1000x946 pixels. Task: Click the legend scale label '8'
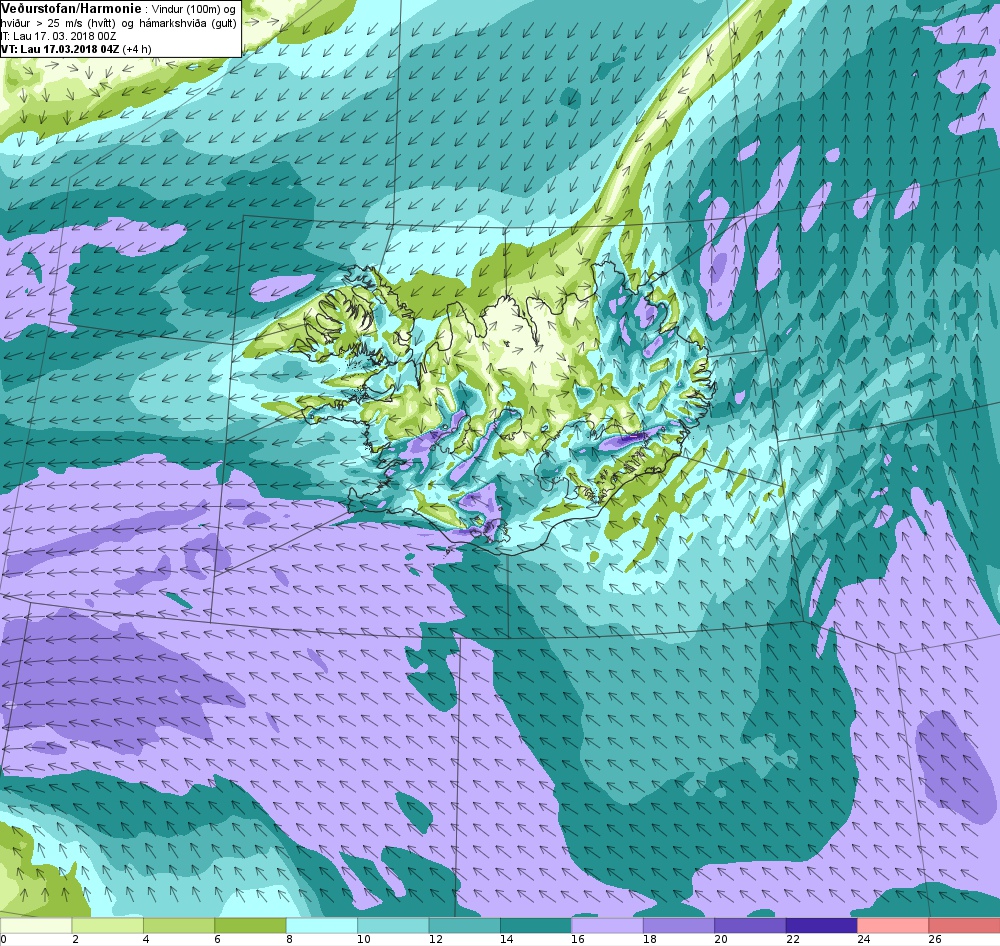coord(290,938)
